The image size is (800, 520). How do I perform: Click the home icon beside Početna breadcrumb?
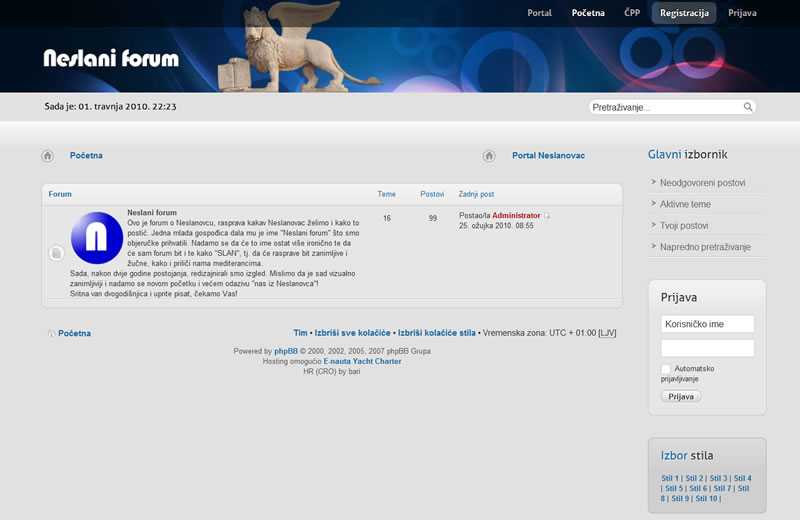click(47, 156)
